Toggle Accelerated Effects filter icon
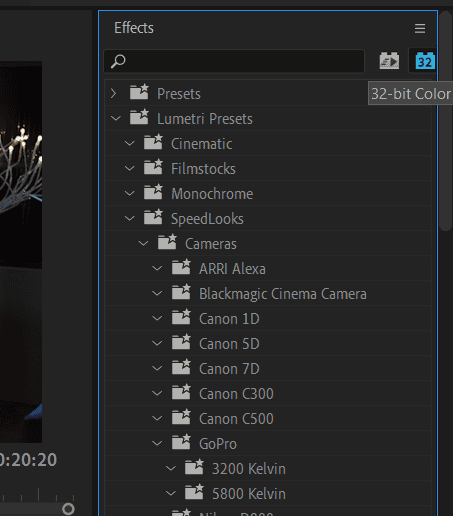Image resolution: width=453 pixels, height=516 pixels. point(389,61)
